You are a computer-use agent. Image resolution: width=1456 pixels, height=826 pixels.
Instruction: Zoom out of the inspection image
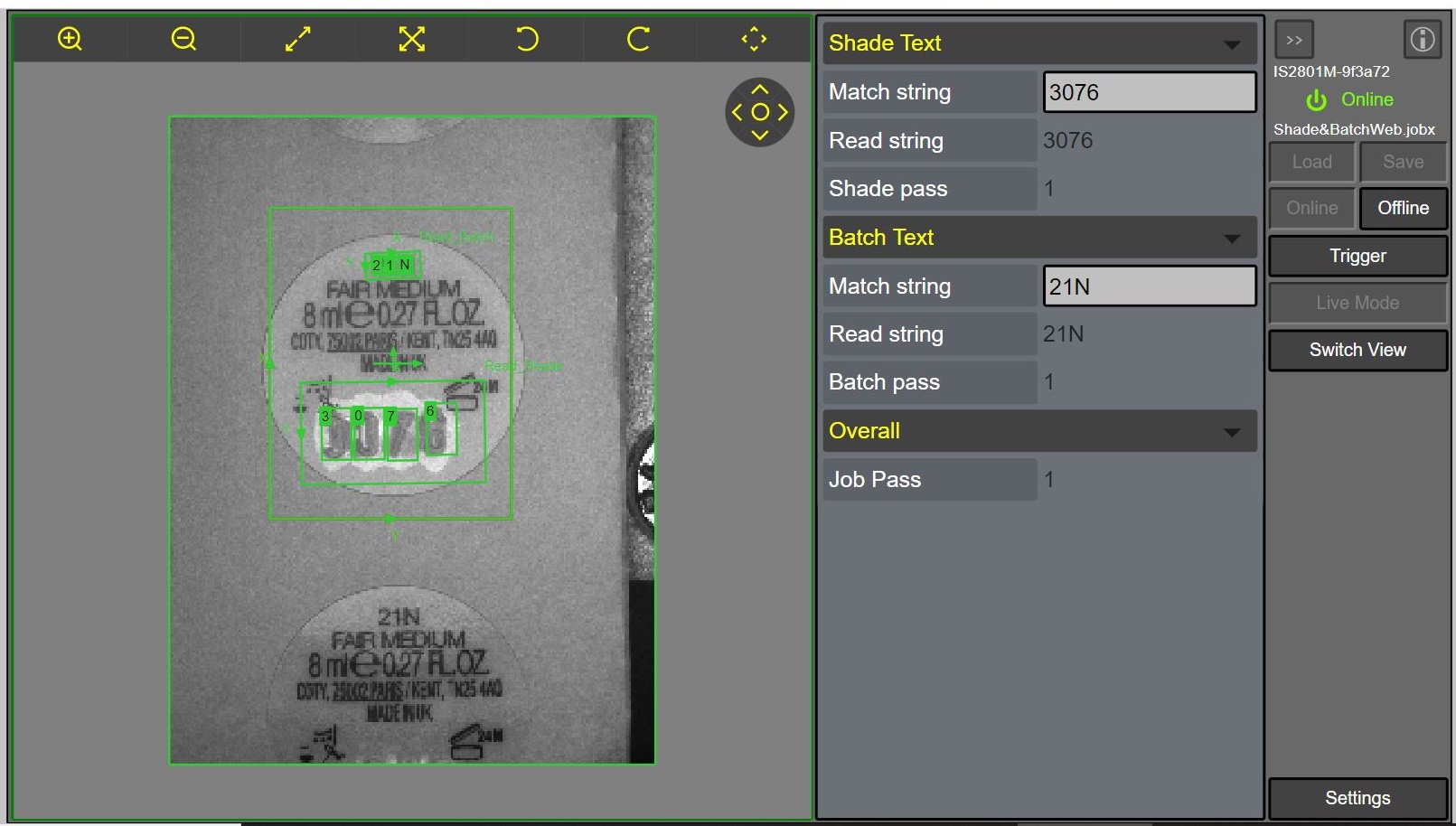click(183, 39)
